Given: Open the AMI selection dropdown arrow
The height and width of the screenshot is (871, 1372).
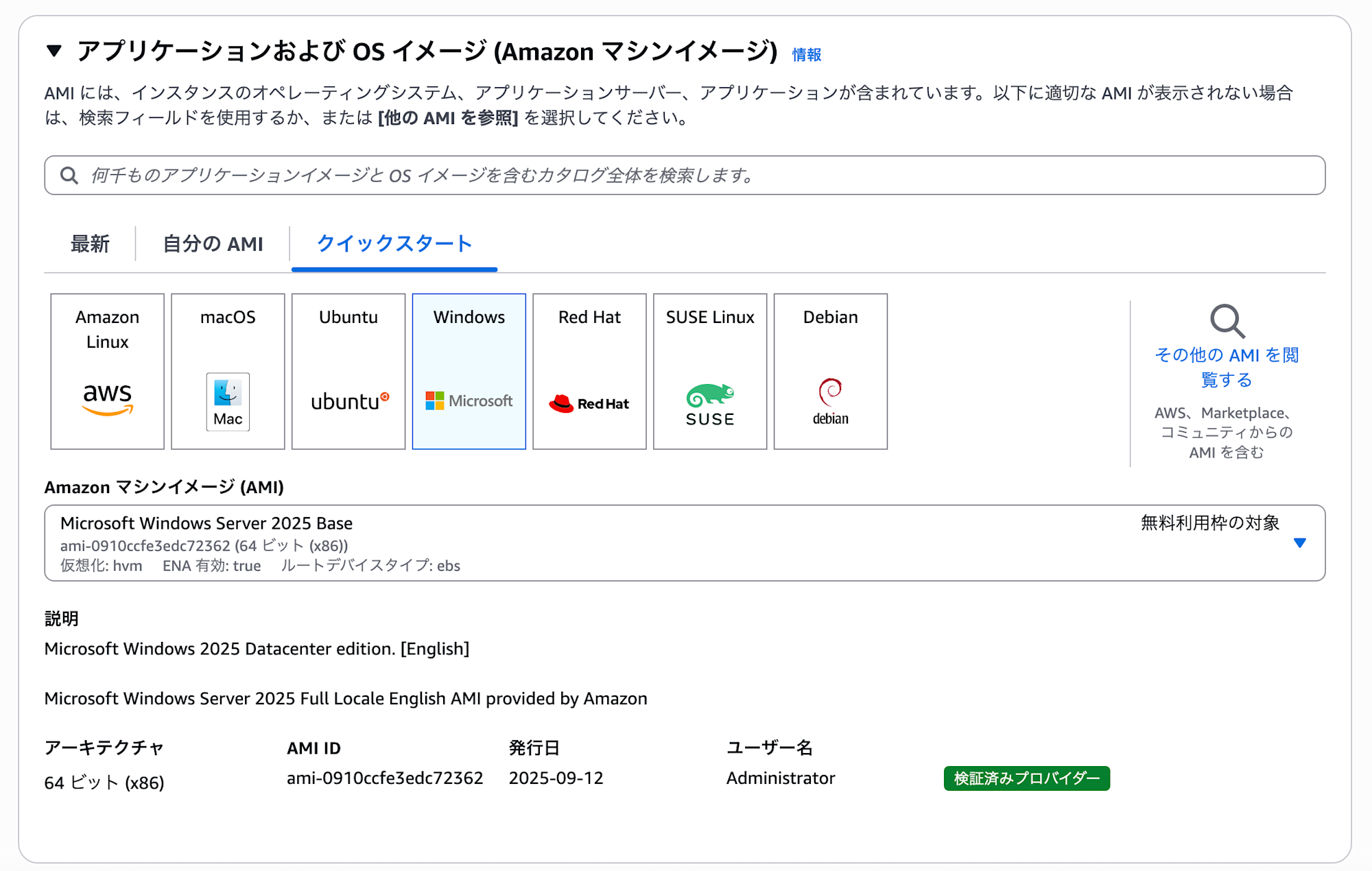Looking at the screenshot, I should [x=1299, y=542].
